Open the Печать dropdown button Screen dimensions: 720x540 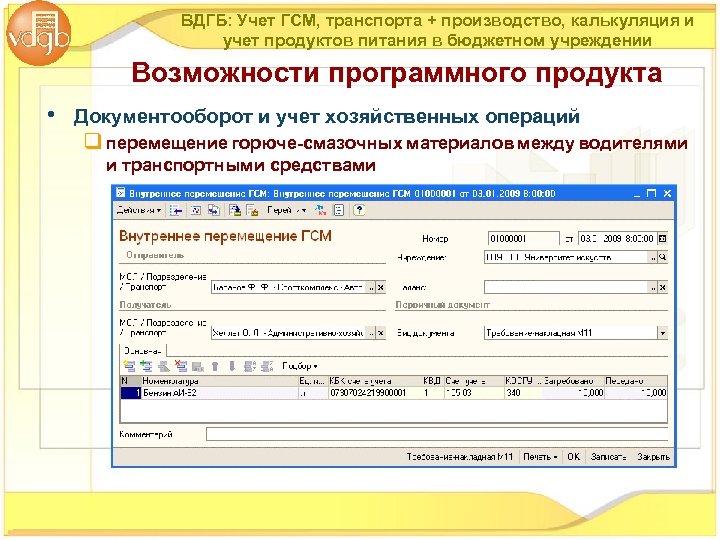click(540, 457)
